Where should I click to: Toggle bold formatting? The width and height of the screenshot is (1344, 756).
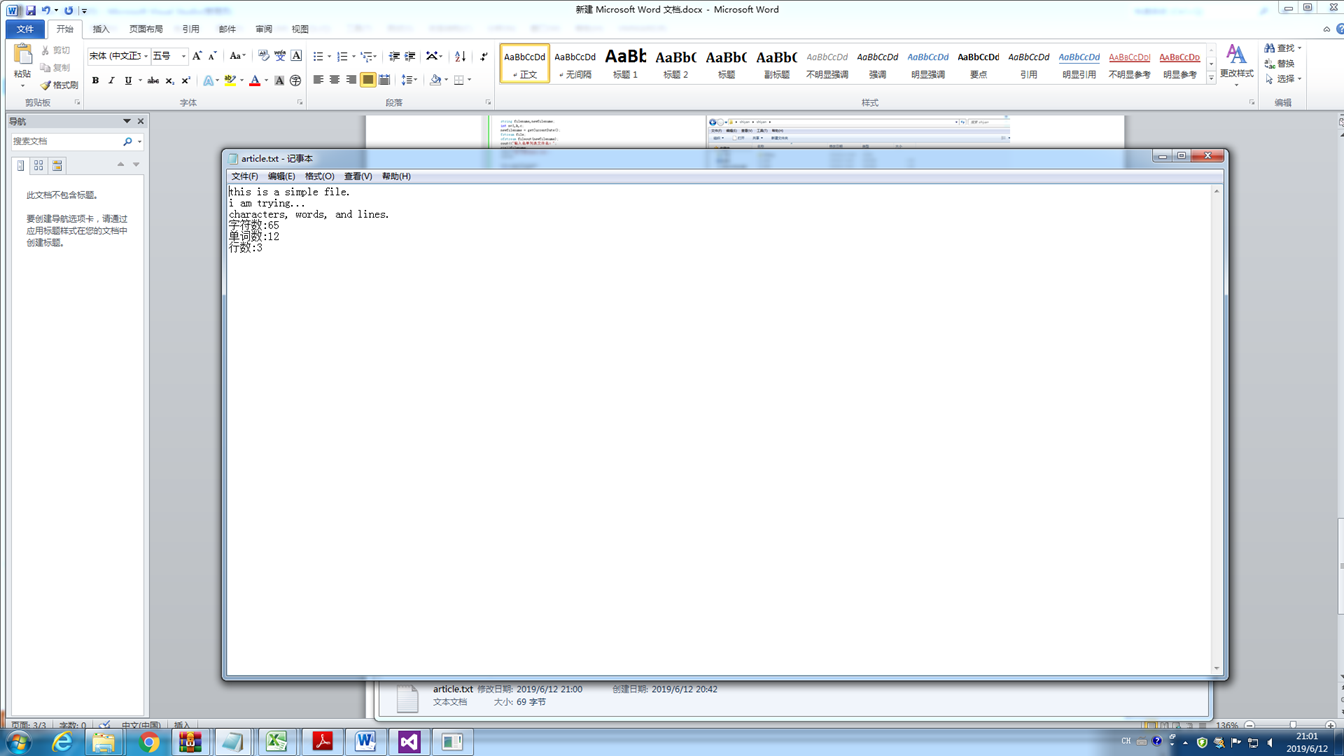pyautogui.click(x=95, y=80)
